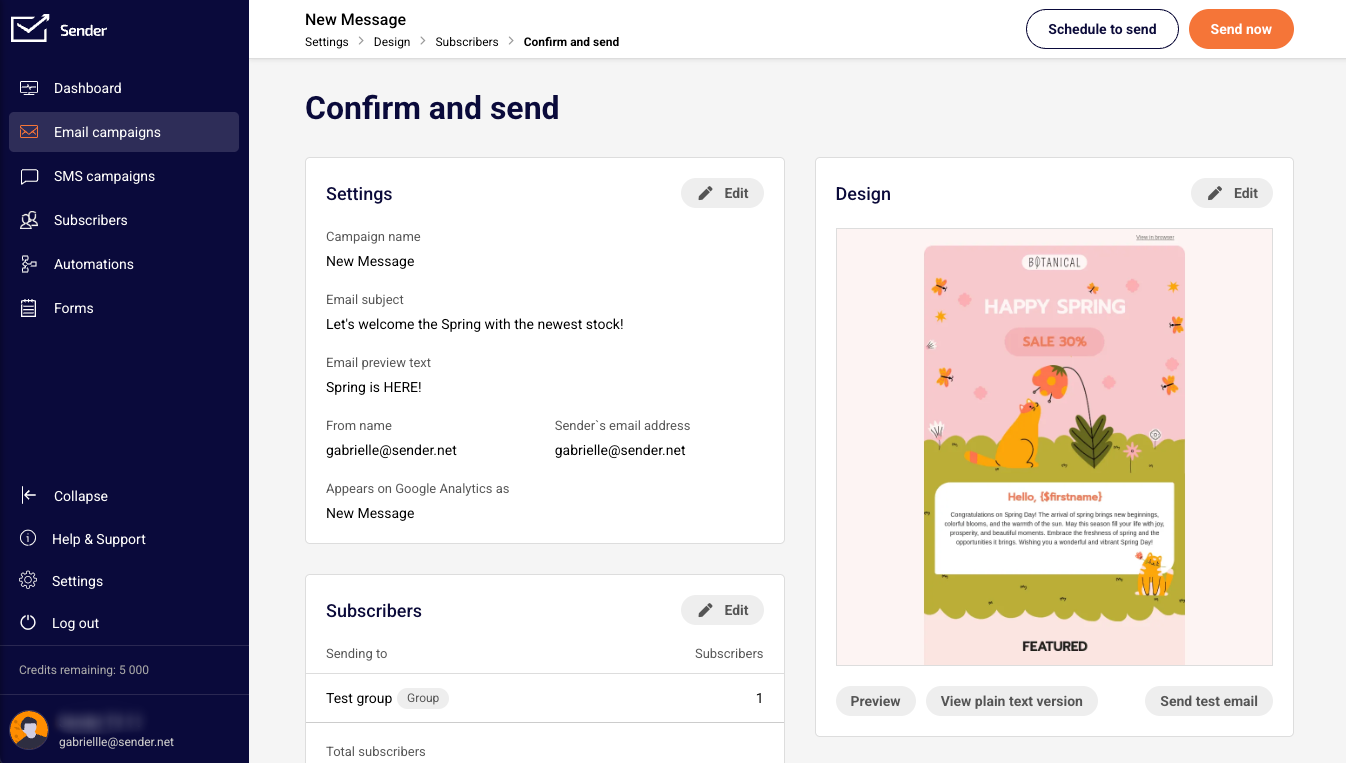Click the SMS campaigns chat bubble icon
This screenshot has width=1346, height=763.
pyautogui.click(x=29, y=176)
